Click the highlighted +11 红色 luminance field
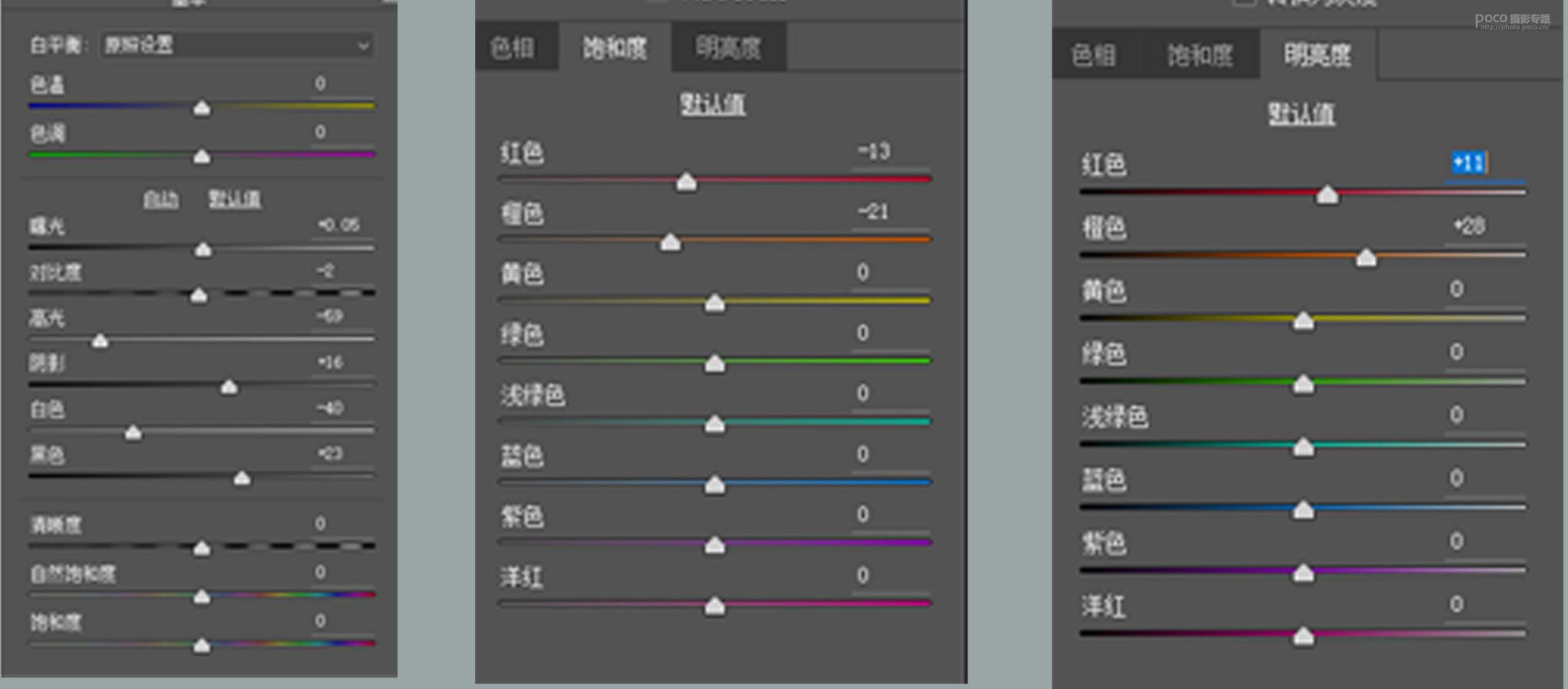This screenshot has height=689, width=1568. [x=1468, y=162]
